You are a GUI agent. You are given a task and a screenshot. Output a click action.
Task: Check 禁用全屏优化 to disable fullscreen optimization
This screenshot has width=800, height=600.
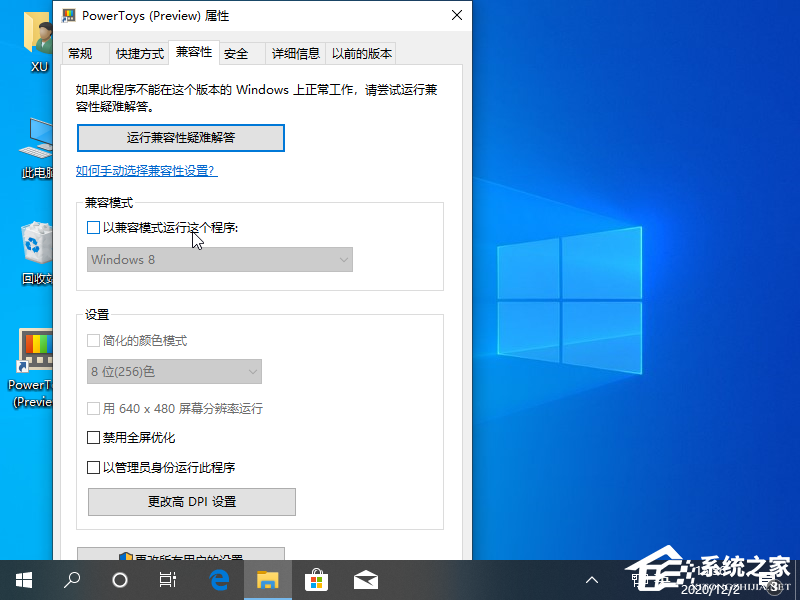93,437
